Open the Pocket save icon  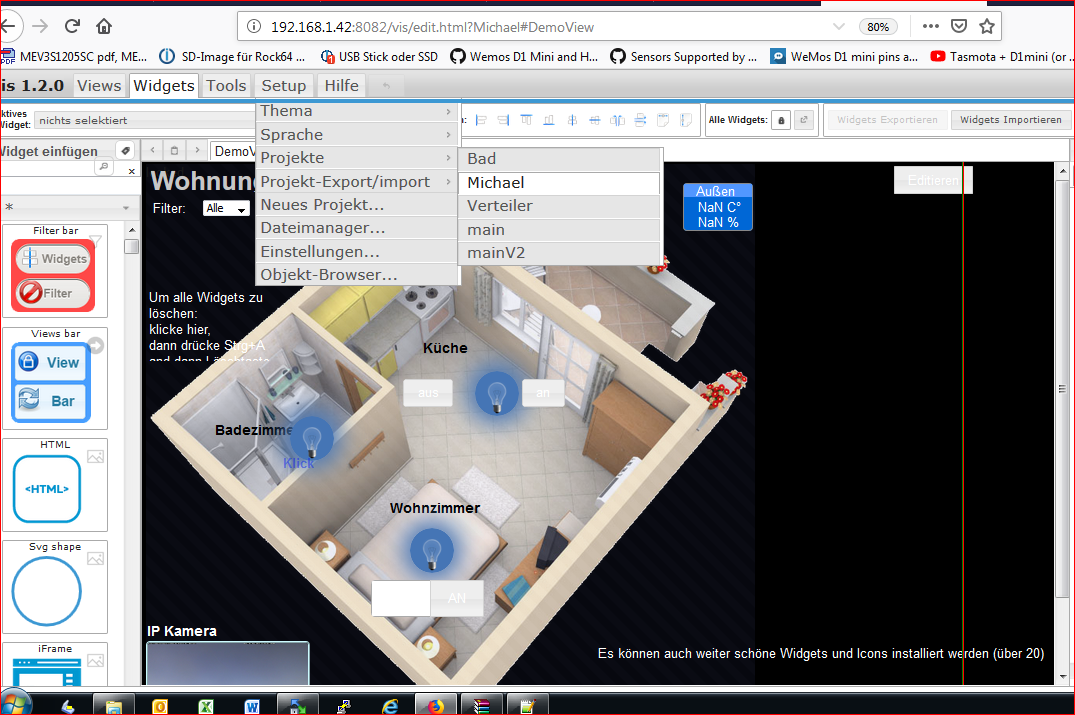pyautogui.click(x=959, y=26)
